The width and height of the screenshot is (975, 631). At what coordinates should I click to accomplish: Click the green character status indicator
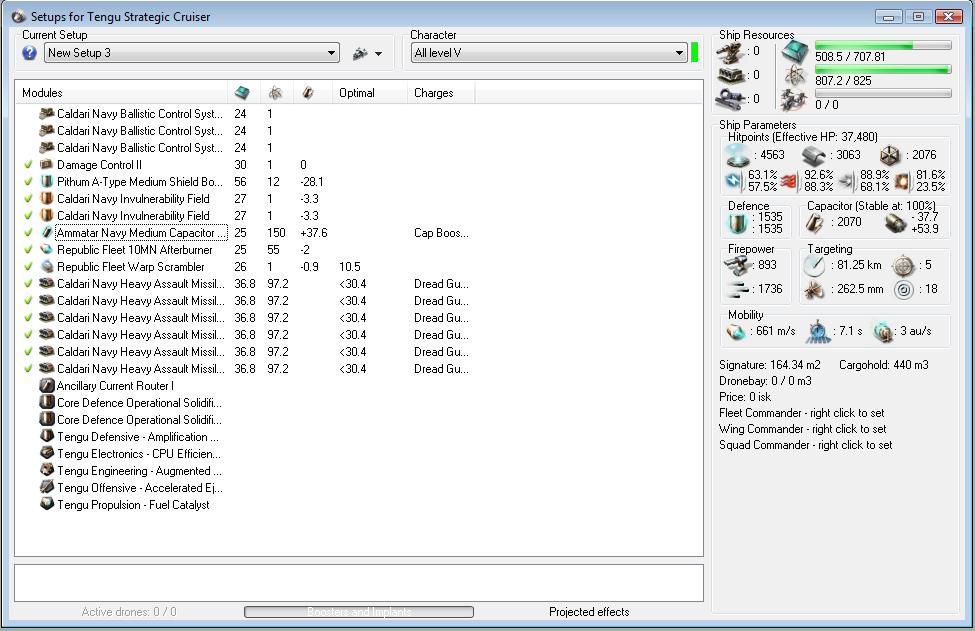(695, 53)
